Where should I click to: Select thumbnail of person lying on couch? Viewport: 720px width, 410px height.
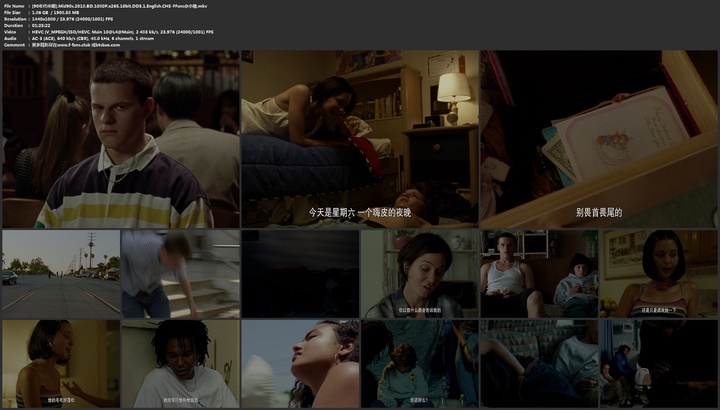[x=539, y=364]
